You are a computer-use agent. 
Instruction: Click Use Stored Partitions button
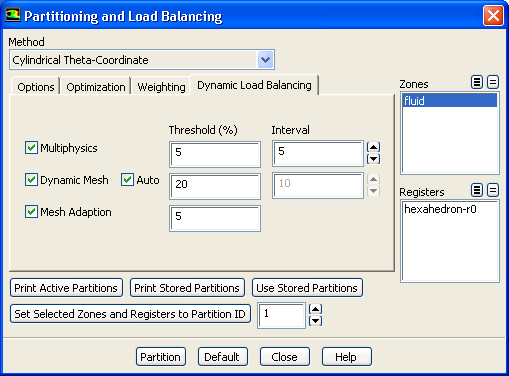(307, 288)
